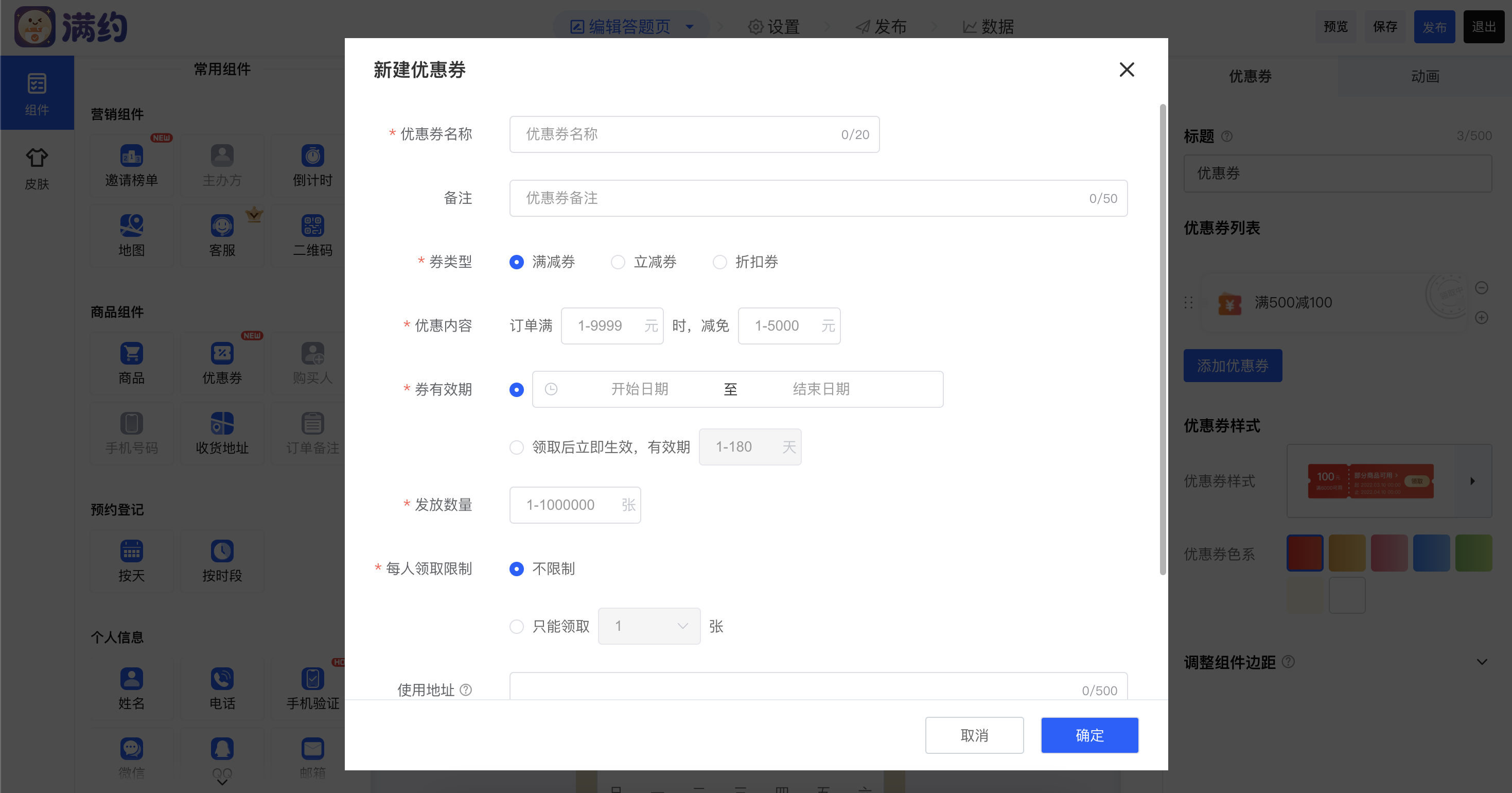Click the 优惠券 coupon component icon
1512x793 pixels.
point(222,354)
